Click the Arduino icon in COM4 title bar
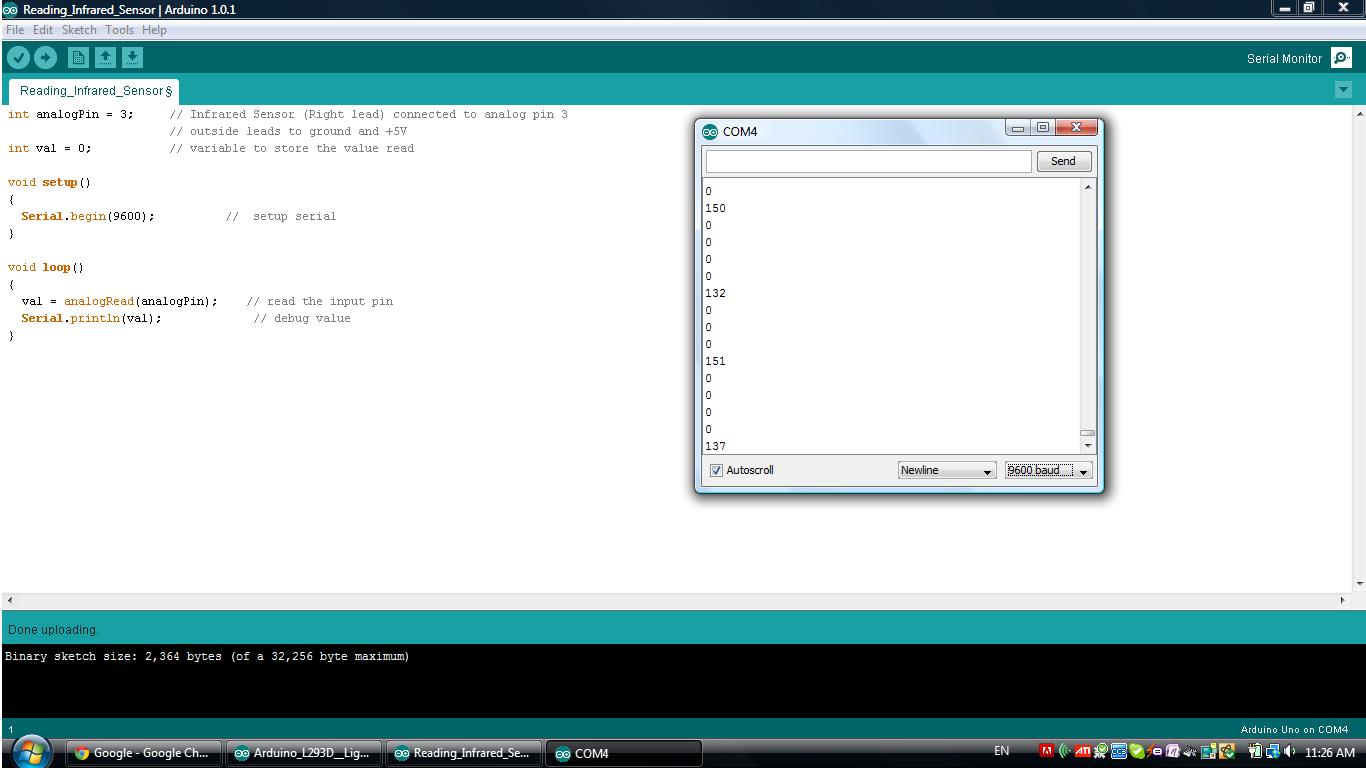1366x768 pixels. click(710, 131)
